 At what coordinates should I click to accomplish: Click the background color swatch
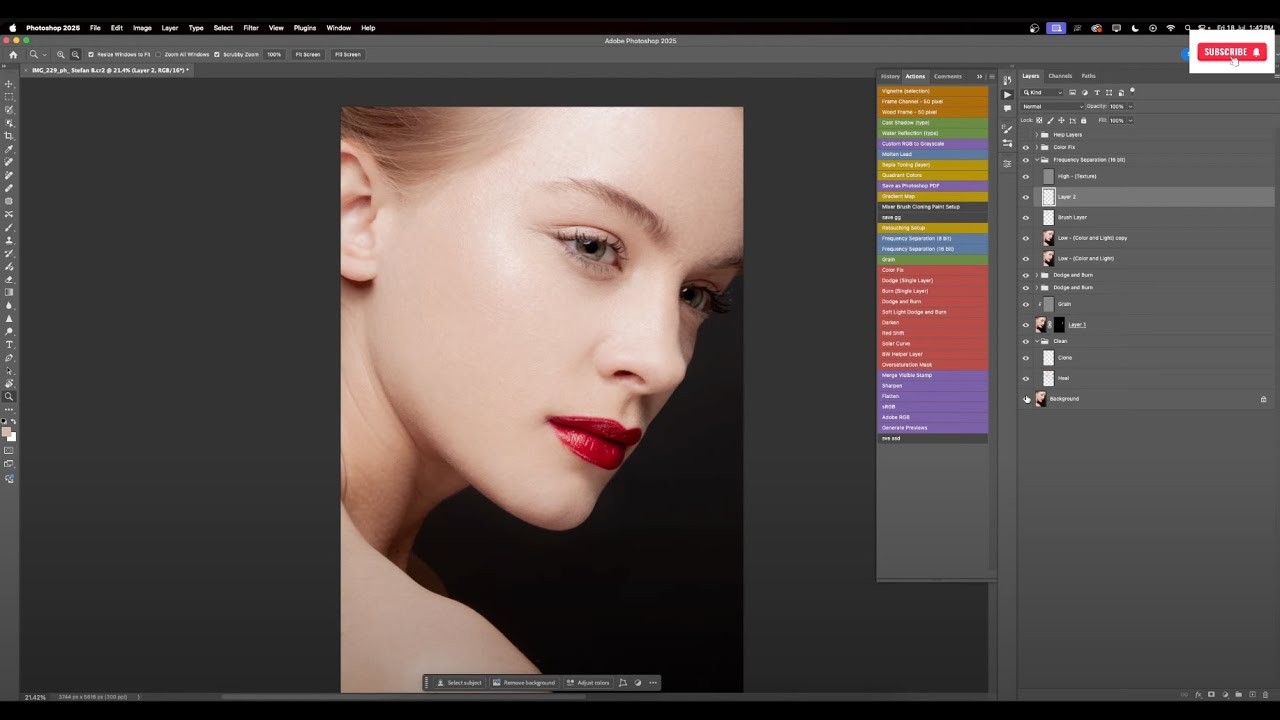[13, 438]
